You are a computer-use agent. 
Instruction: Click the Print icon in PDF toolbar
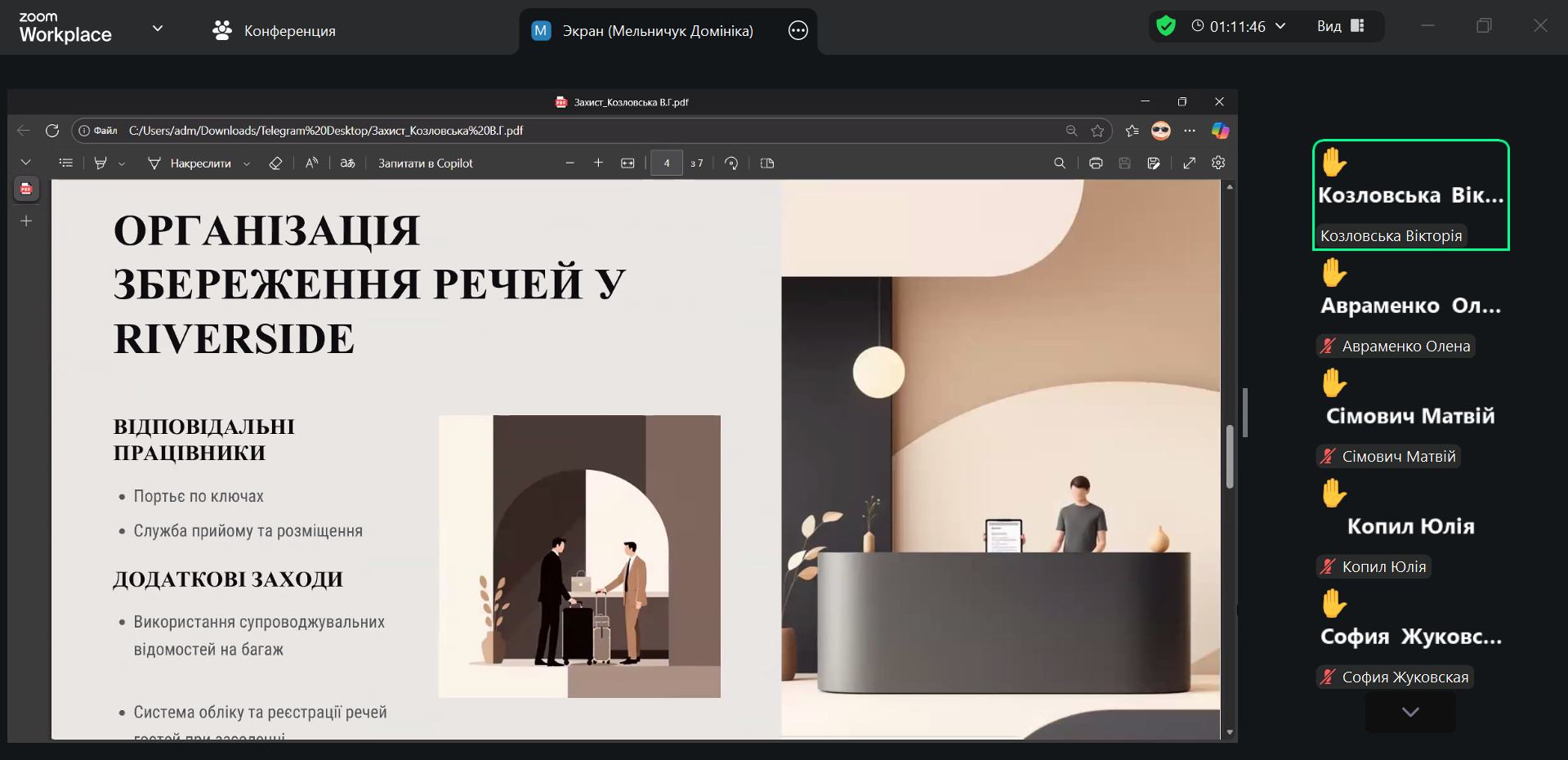click(1096, 163)
